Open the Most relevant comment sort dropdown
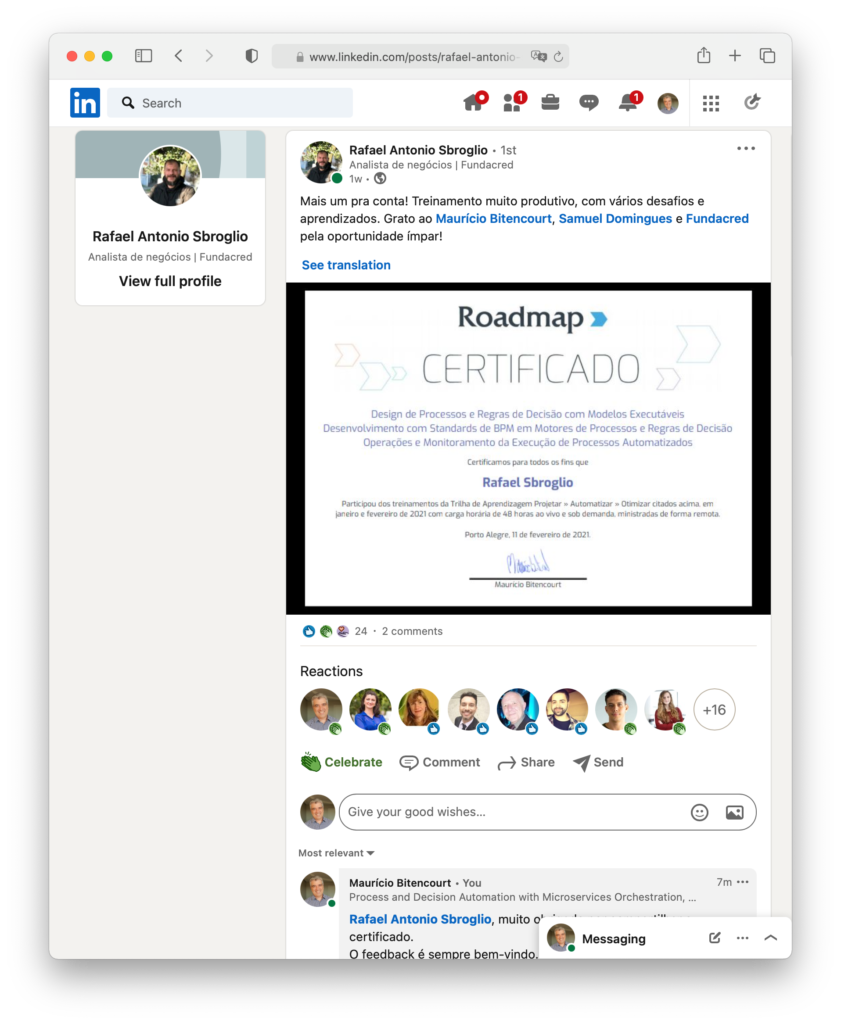841x1024 pixels. 336,853
